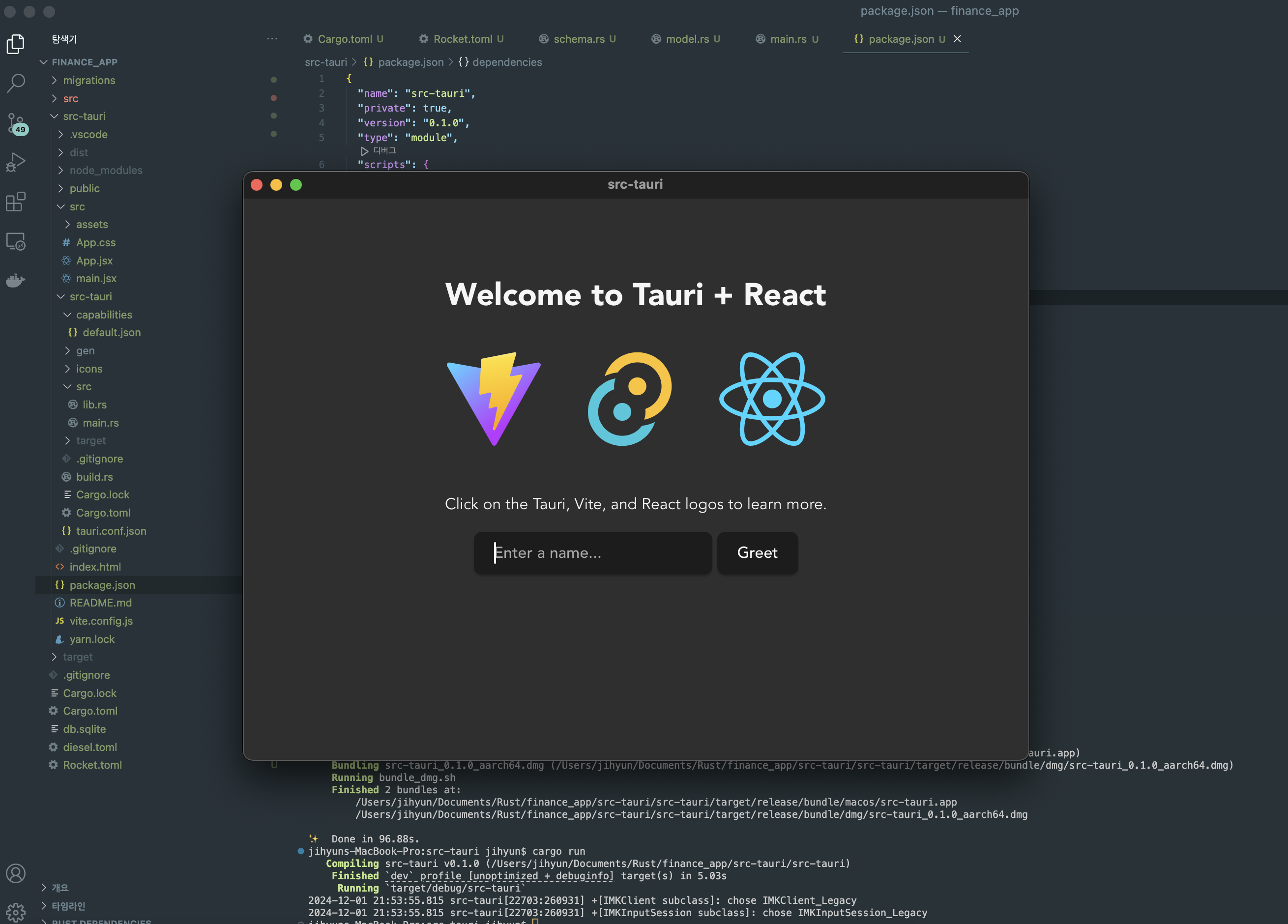Click the Tauri logo in the middle
Screen dimensions: 1288x924
630,399
